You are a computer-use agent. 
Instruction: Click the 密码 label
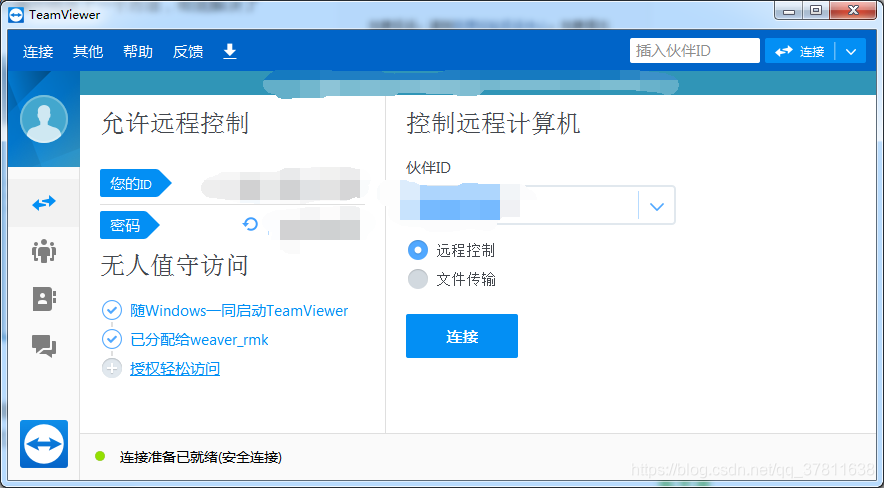coord(130,225)
